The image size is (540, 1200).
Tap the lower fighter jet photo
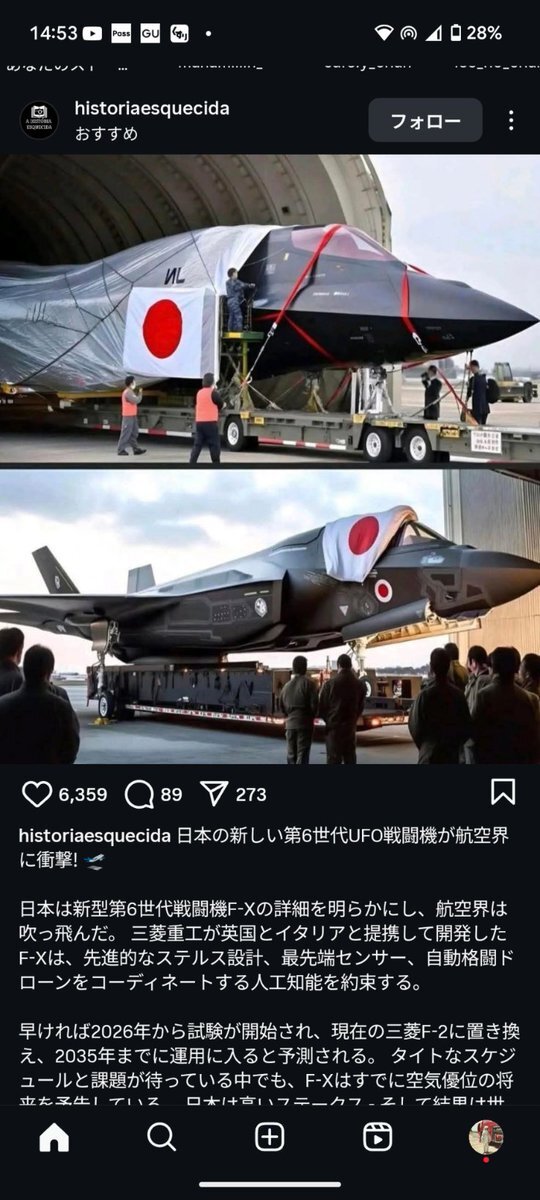(270, 617)
